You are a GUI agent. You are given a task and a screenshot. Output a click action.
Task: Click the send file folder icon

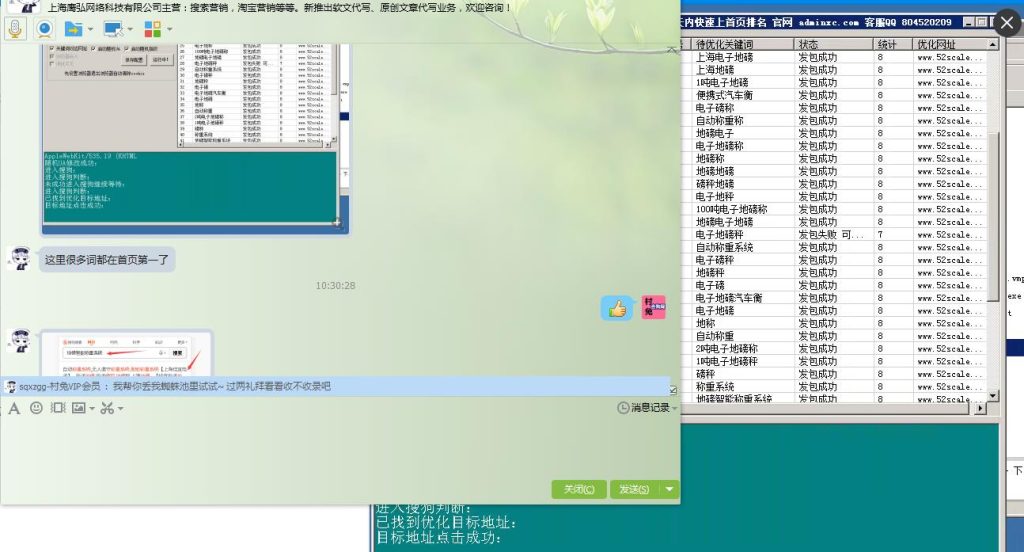click(x=73, y=29)
